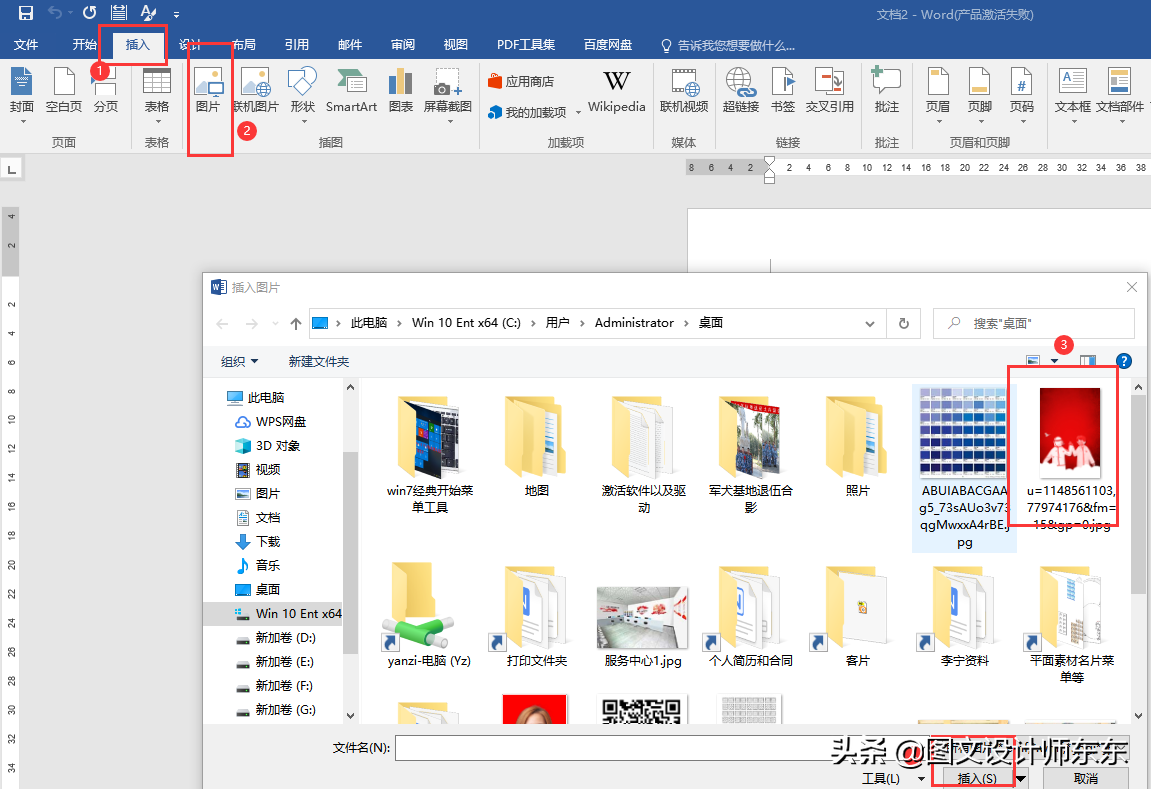Screen dimensions: 1151x789
Task: Switch to the References (引用) tab
Action: point(297,45)
